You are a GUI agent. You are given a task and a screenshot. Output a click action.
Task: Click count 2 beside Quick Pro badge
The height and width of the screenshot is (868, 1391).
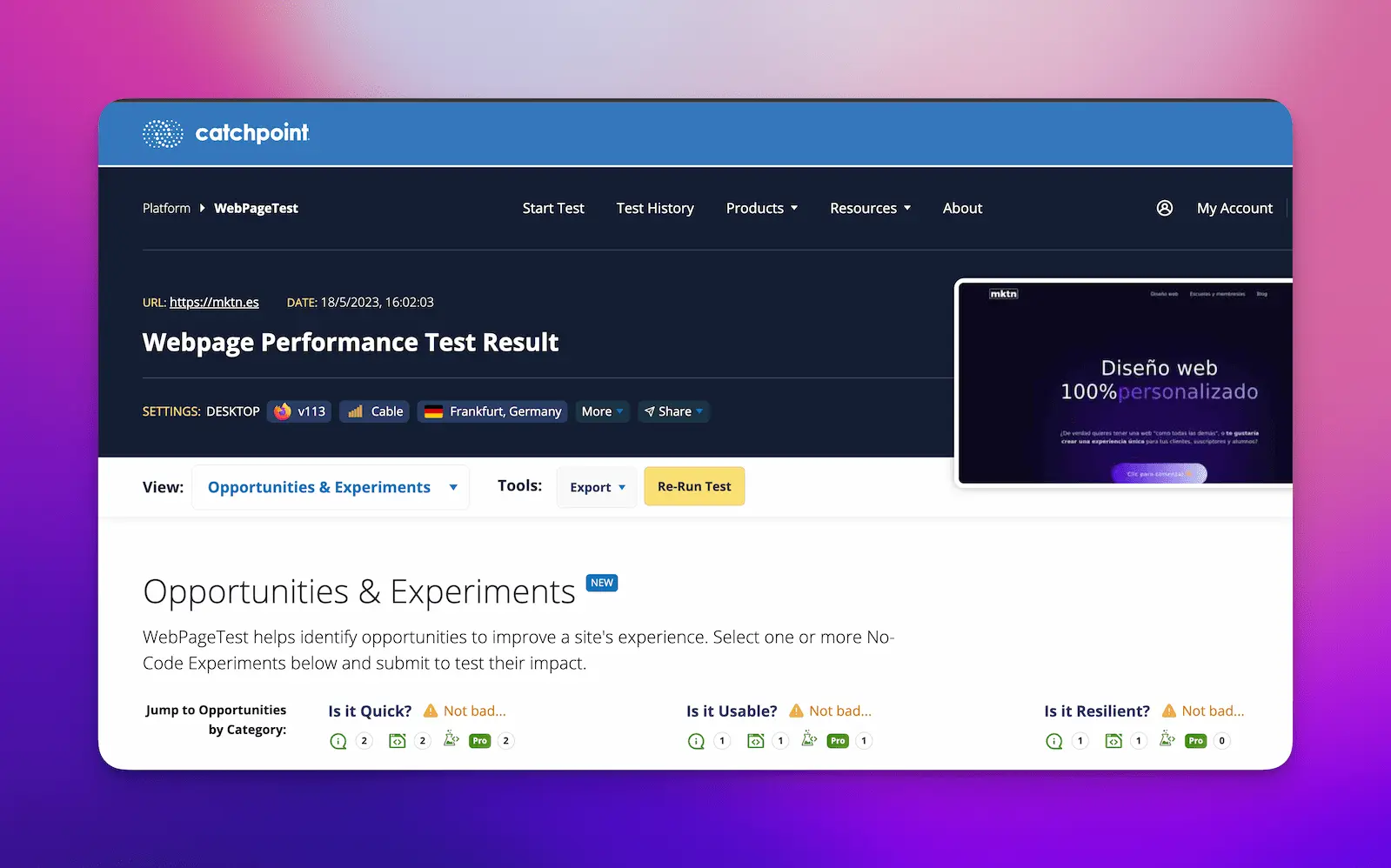(x=506, y=741)
